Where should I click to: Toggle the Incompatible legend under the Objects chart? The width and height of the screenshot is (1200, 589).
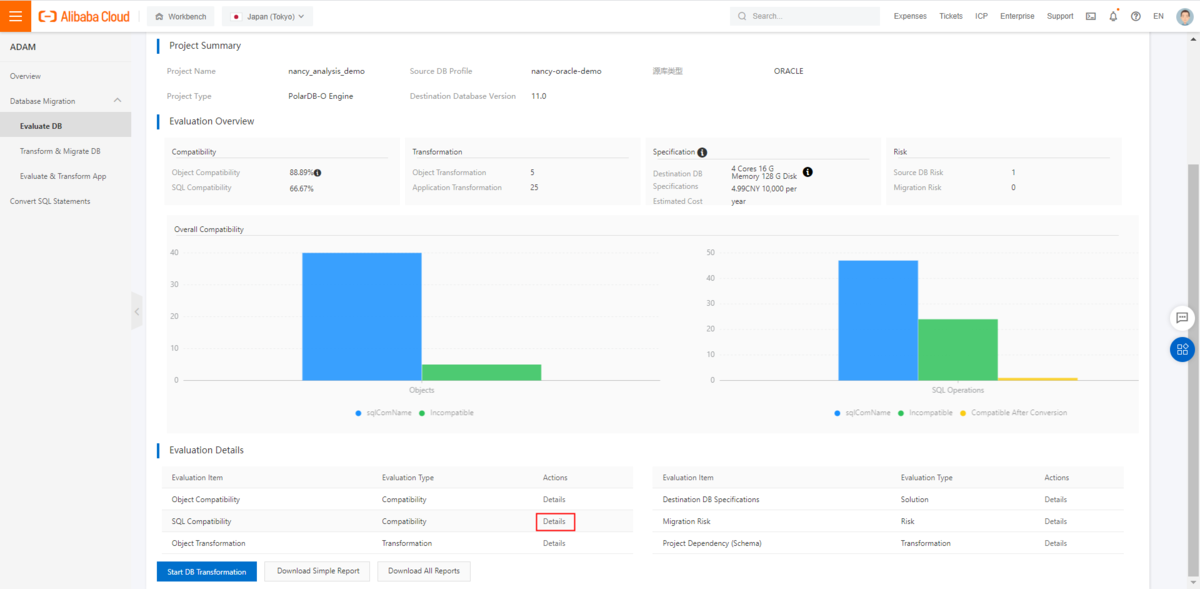coord(446,412)
